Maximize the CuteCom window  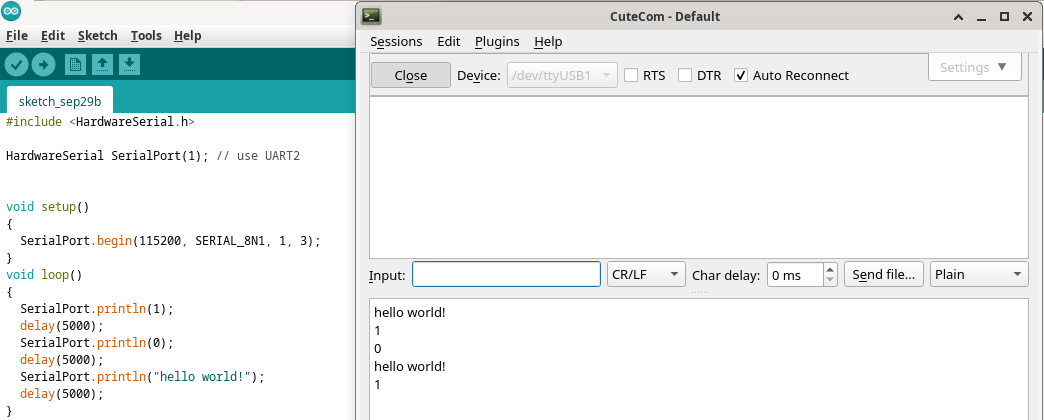point(1004,16)
